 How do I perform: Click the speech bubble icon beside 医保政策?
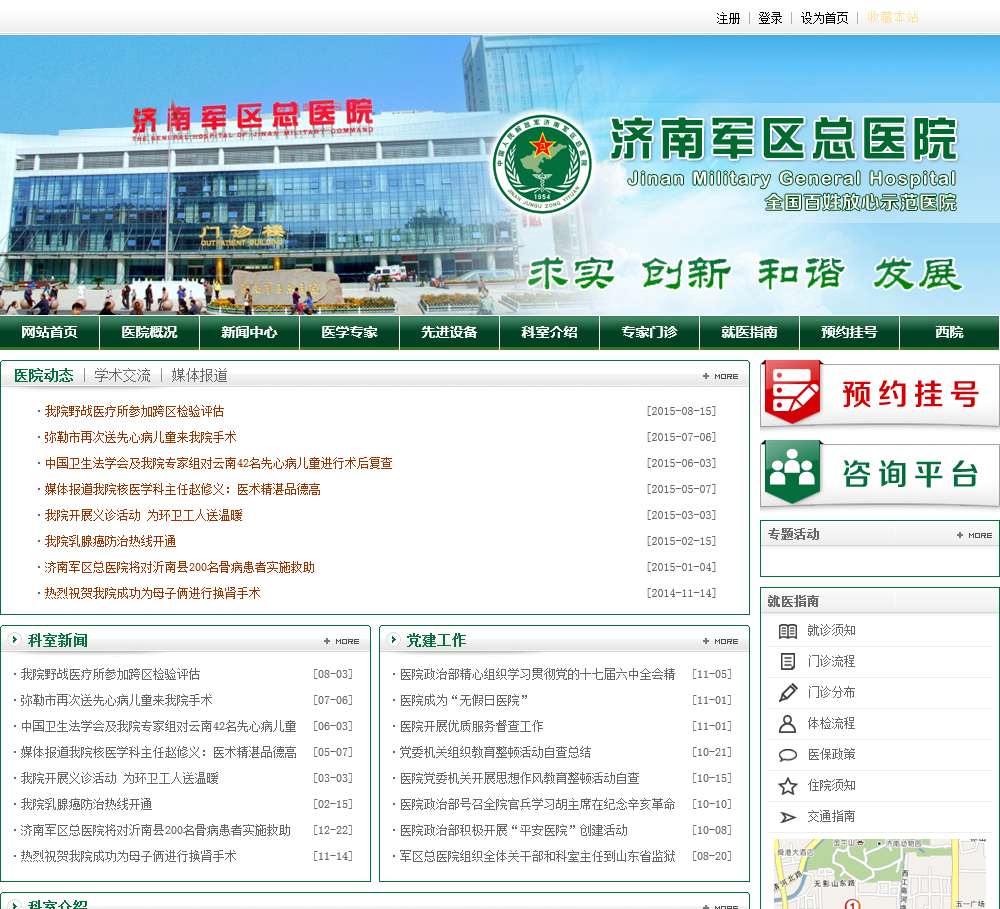pyautogui.click(x=788, y=755)
